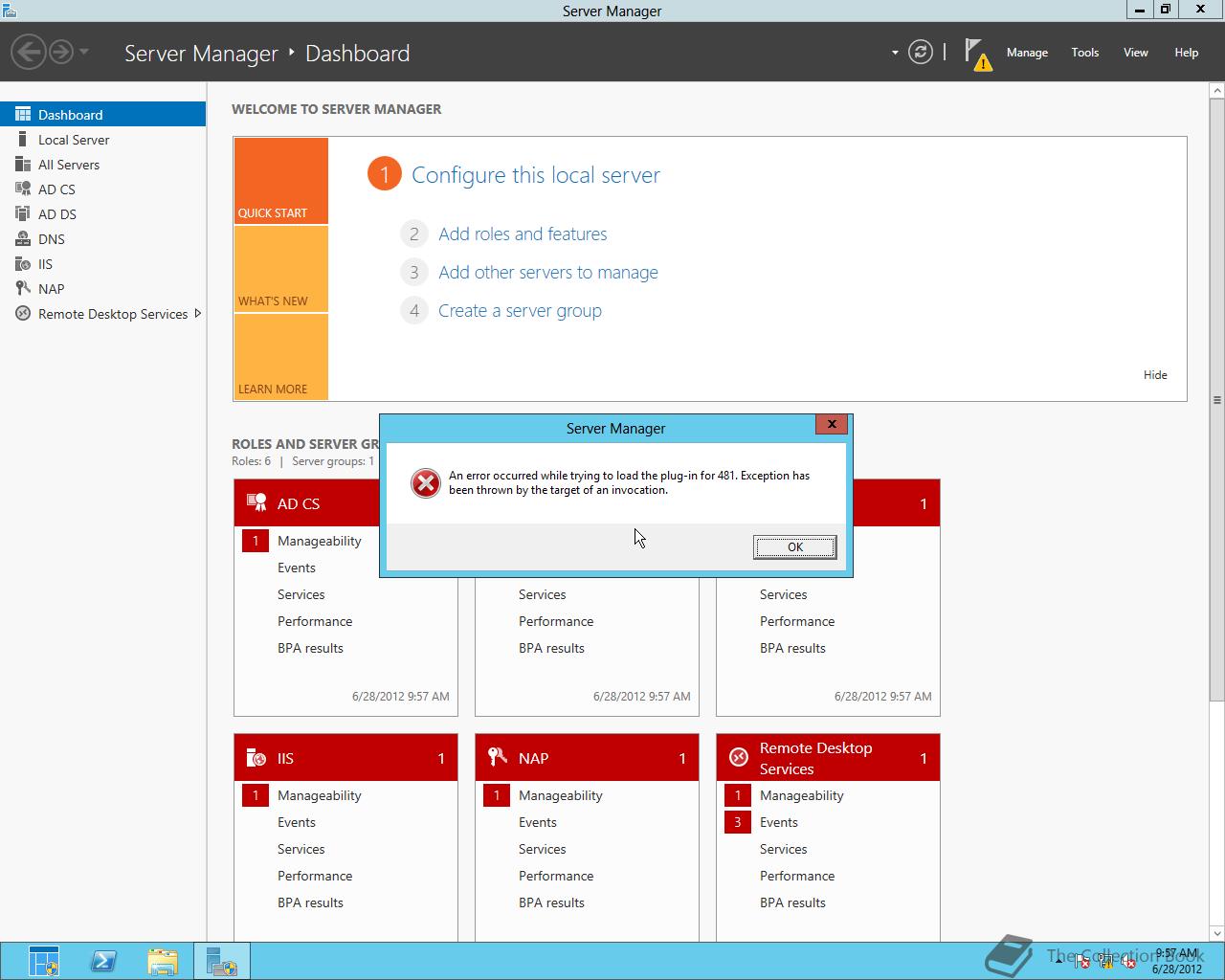This screenshot has height=980, width=1225.
Task: Open dropdown arrow left of refresh icon
Action: 895,53
